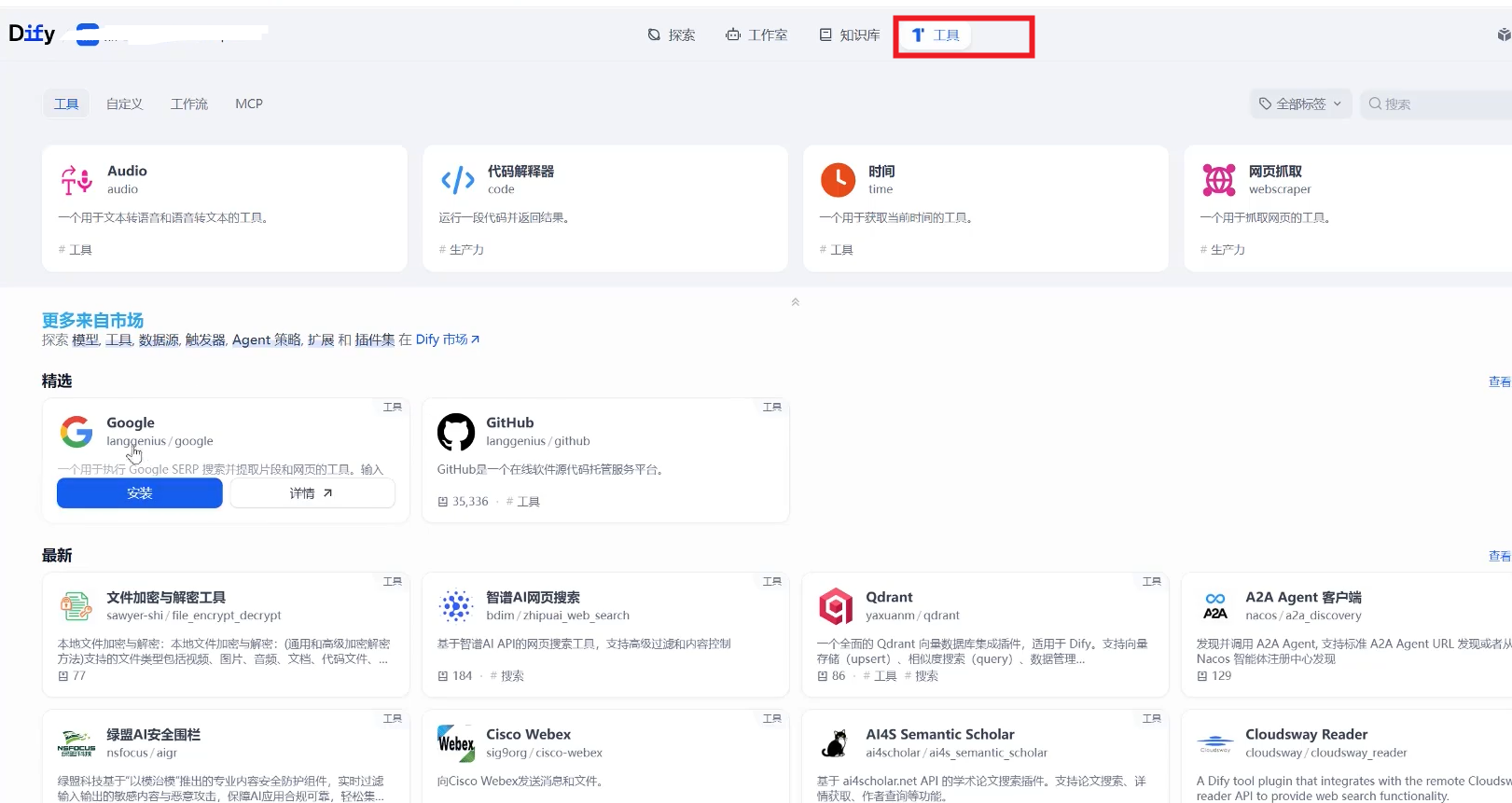The image size is (1512, 803).
Task: Click the Agent 策略 link
Action: pyautogui.click(x=267, y=339)
